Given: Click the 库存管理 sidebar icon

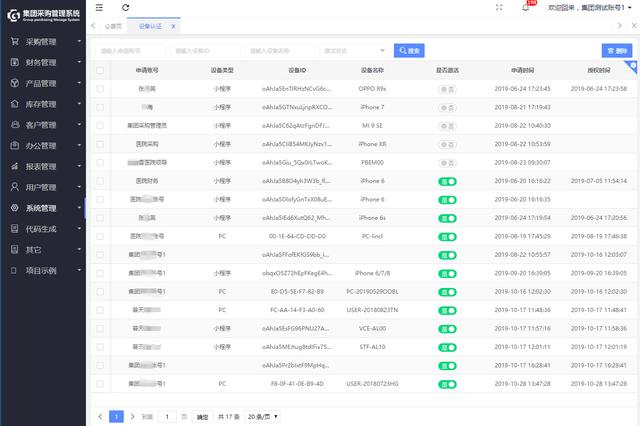Looking at the screenshot, I should click(x=13, y=104).
